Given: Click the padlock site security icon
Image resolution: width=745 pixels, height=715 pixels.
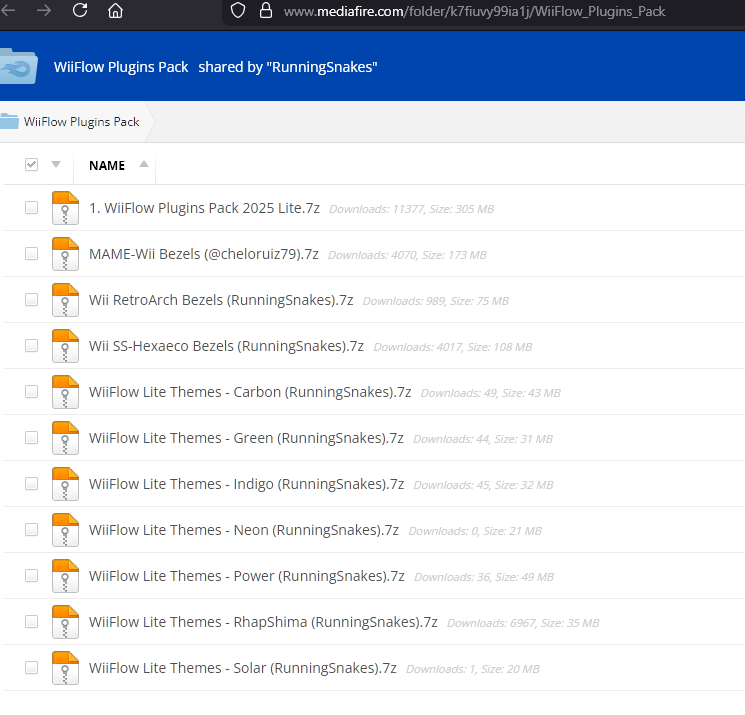Looking at the screenshot, I should pyautogui.click(x=266, y=10).
